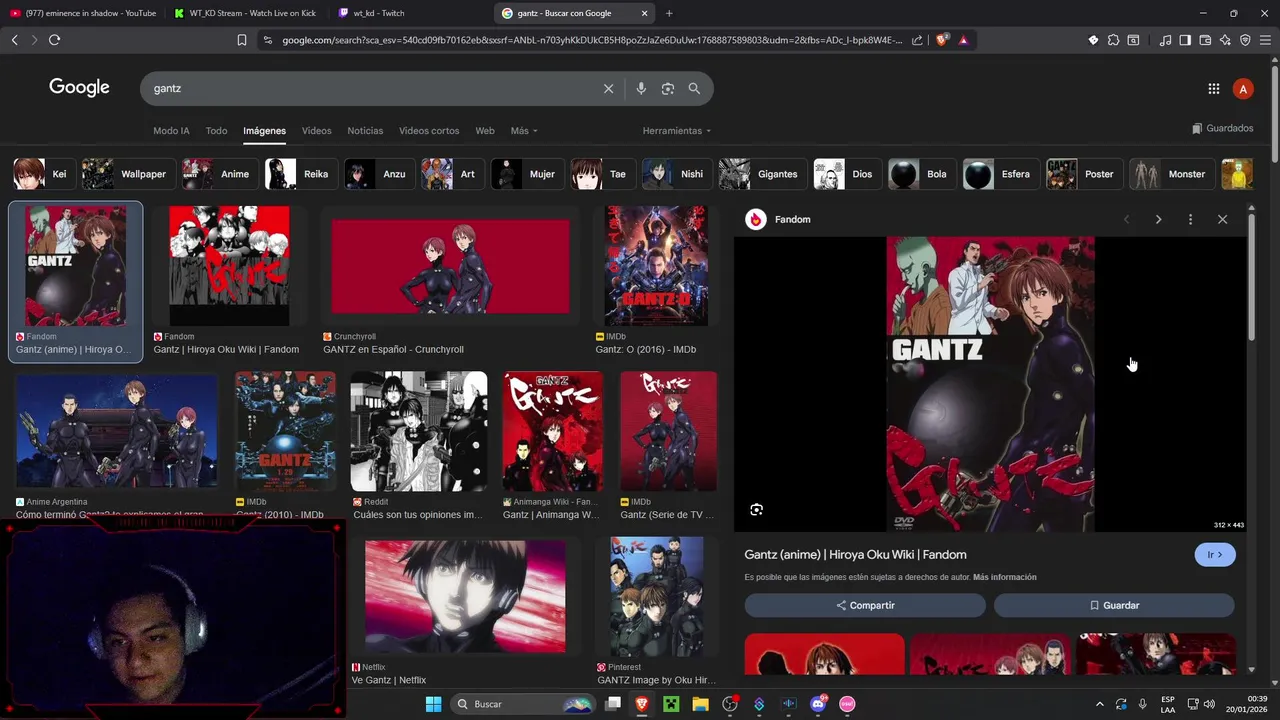This screenshot has height=720, width=1280.
Task: Close the image preview panel
Action: coord(1222,219)
